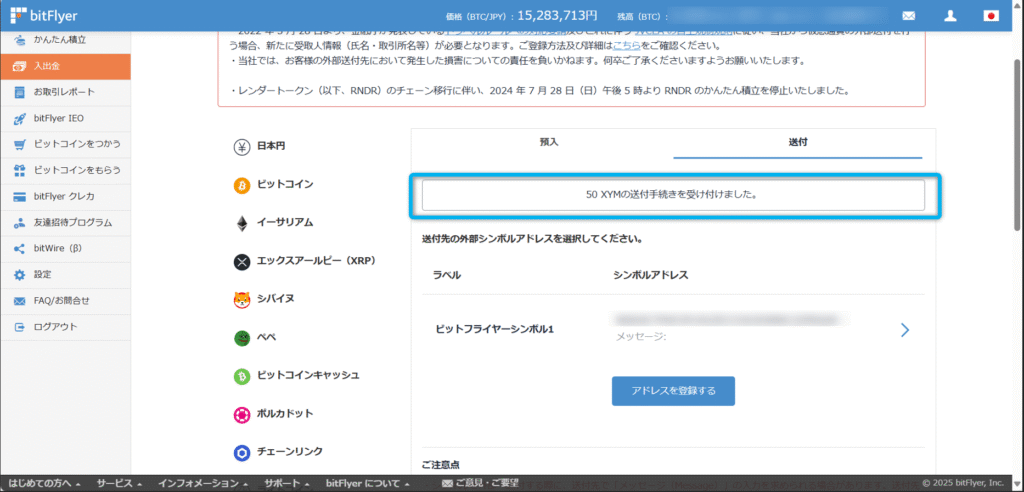Open 友達招待プログラム in the sidebar

point(65,223)
